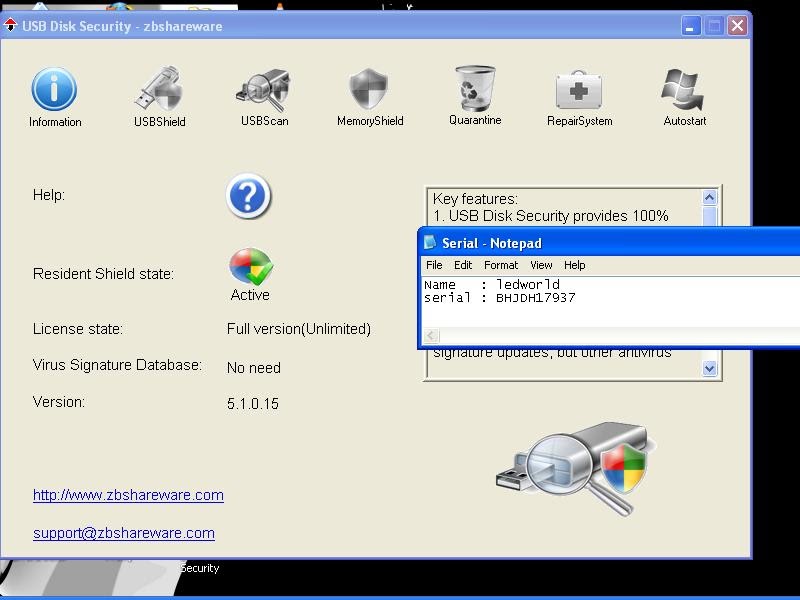Click the USB Disk Security title bar icon
The image size is (800, 600).
click(10, 25)
